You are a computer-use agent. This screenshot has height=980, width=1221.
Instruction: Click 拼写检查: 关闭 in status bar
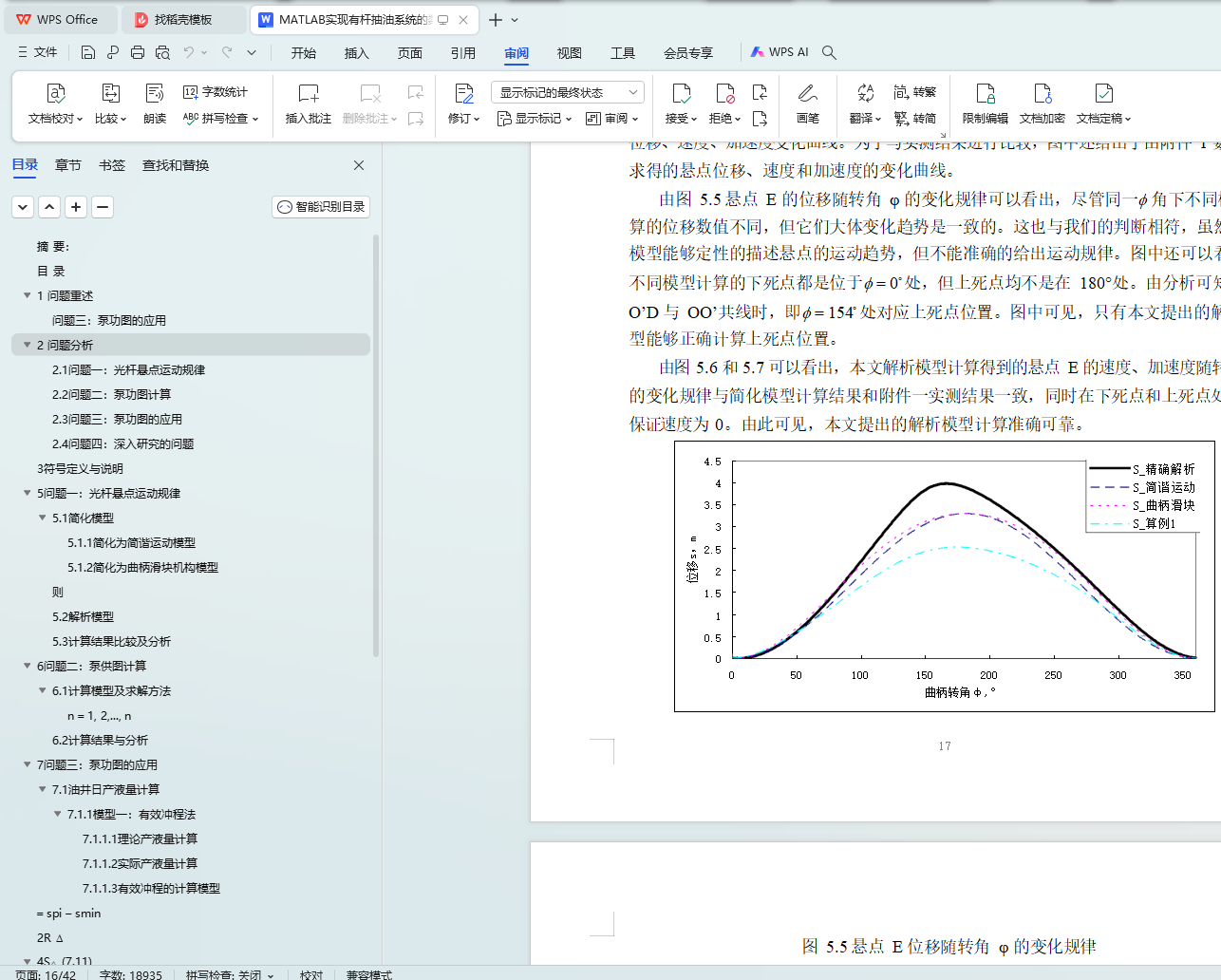(x=229, y=974)
